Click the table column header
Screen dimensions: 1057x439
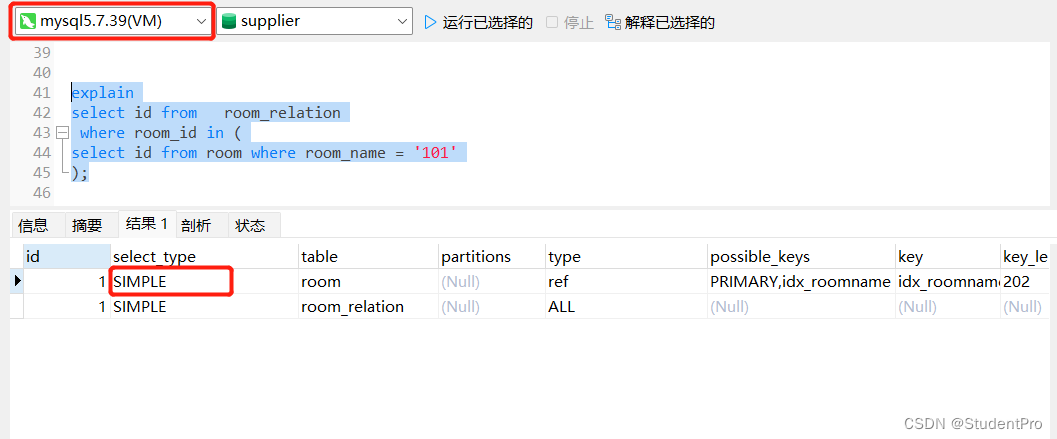368,257
